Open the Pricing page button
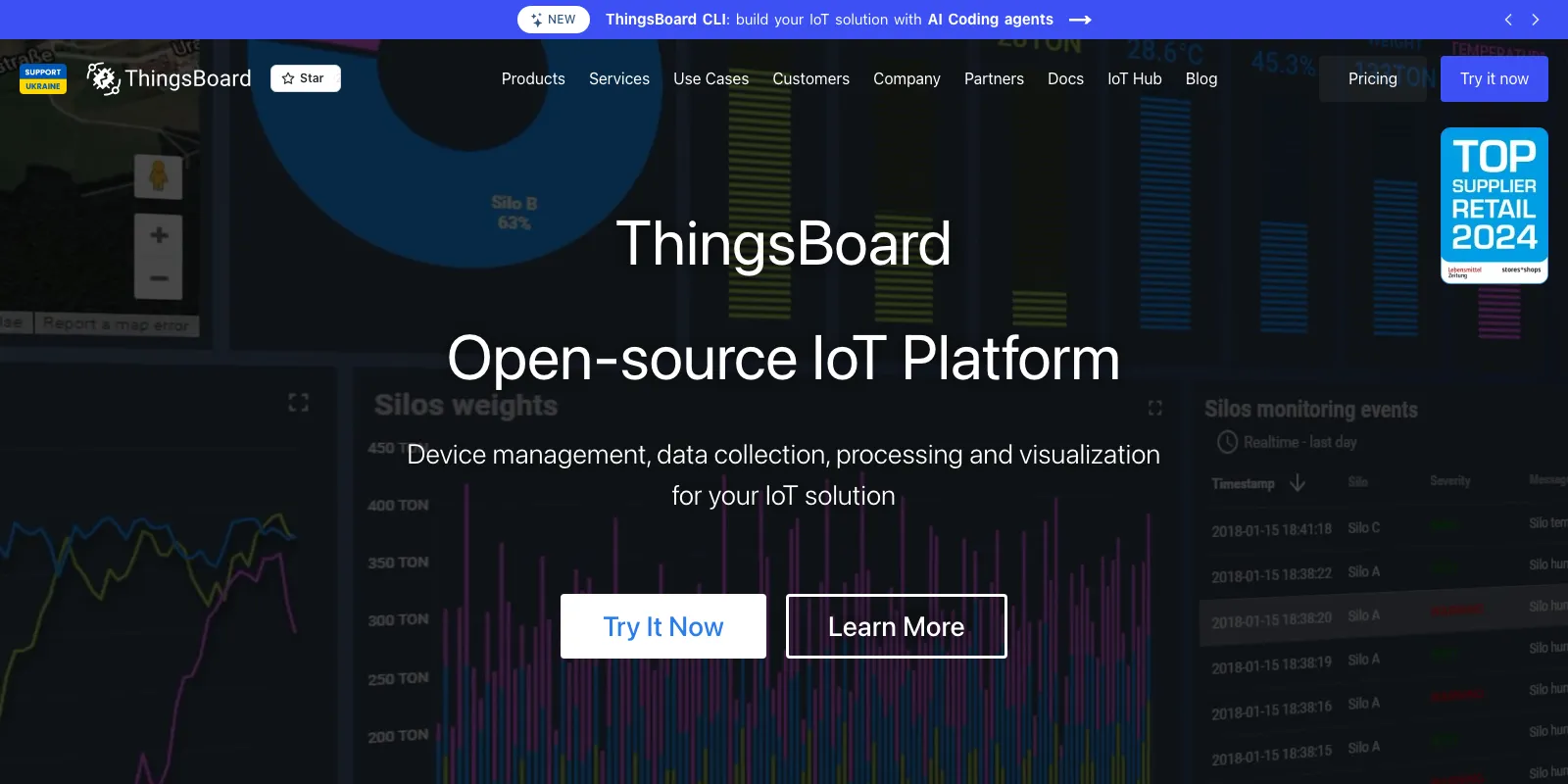The height and width of the screenshot is (784, 1568). 1373,78
